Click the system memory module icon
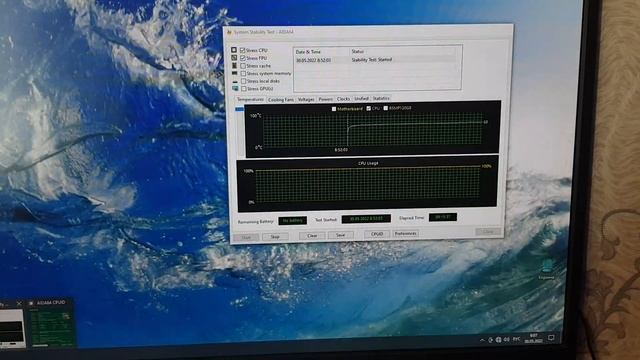Image resolution: width=640 pixels, height=360 pixels. point(235,73)
